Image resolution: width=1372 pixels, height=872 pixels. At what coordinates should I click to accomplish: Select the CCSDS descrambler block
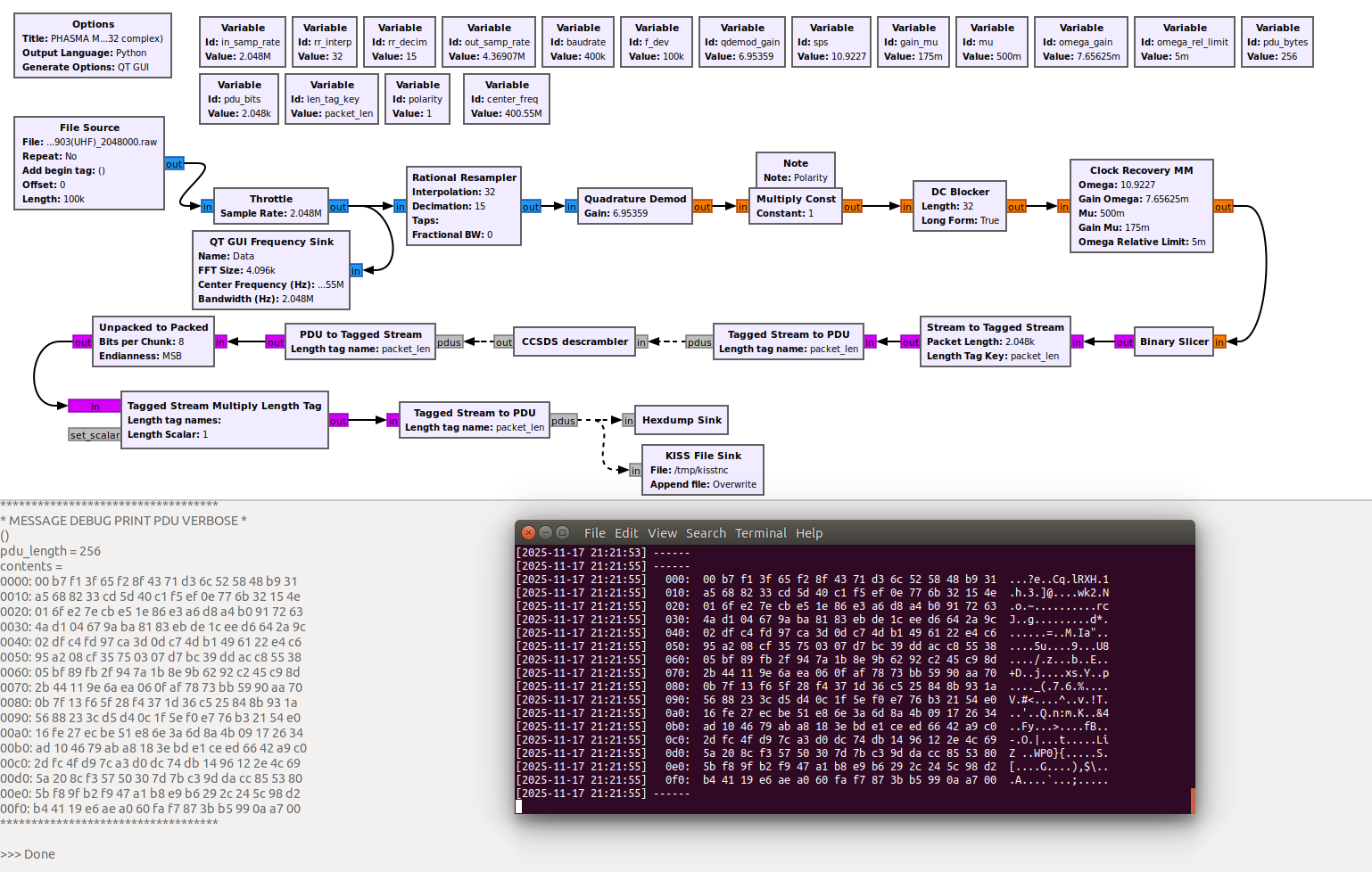[574, 341]
